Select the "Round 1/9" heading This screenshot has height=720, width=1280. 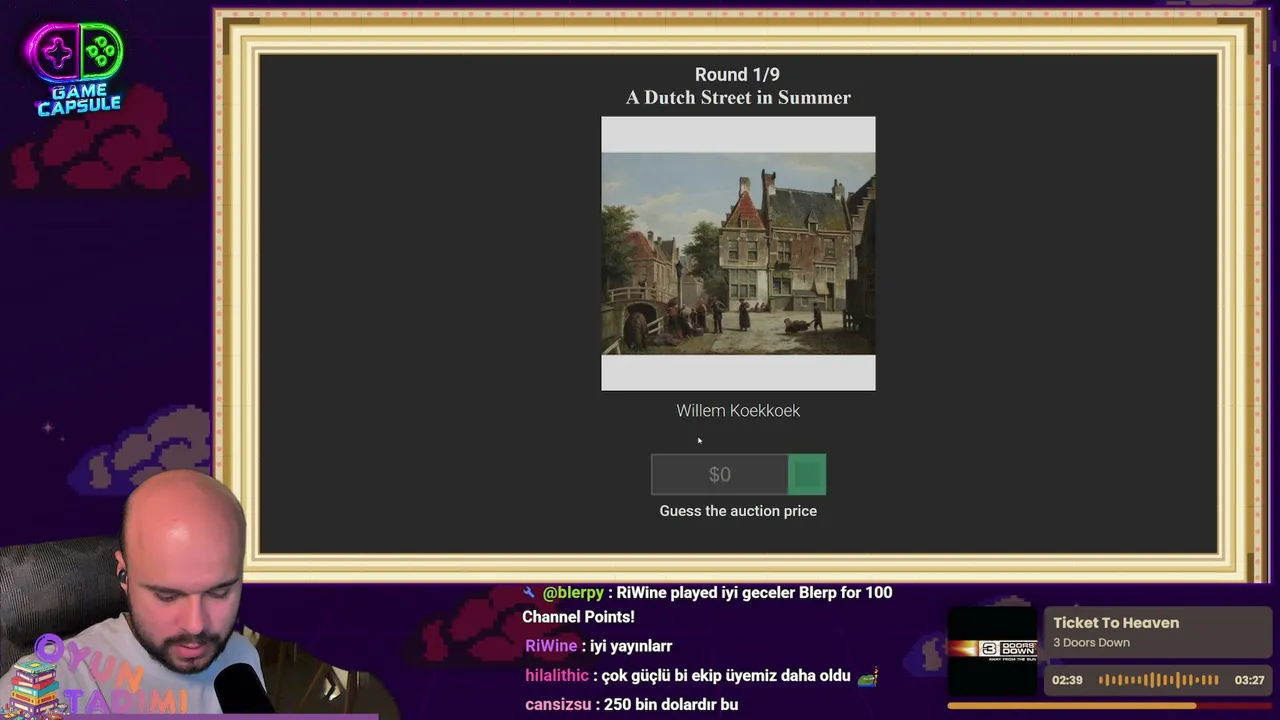(737, 75)
